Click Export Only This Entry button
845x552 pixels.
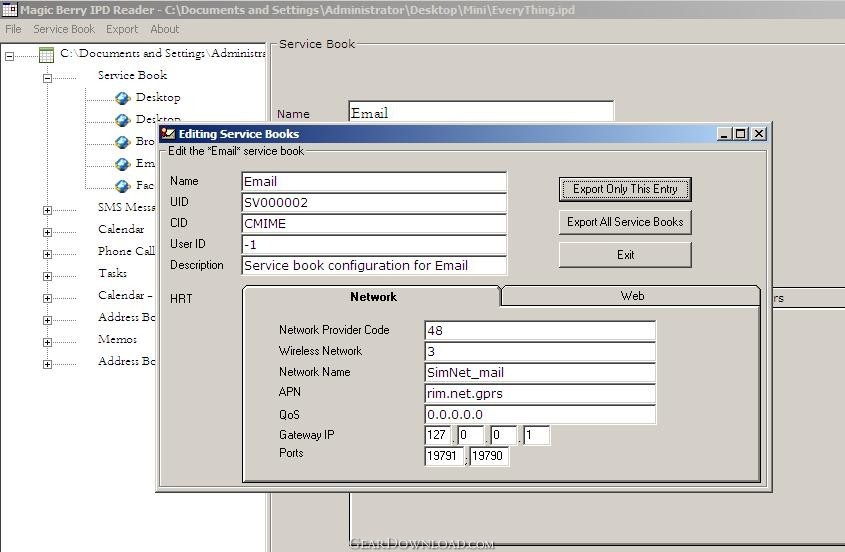pyautogui.click(x=625, y=189)
